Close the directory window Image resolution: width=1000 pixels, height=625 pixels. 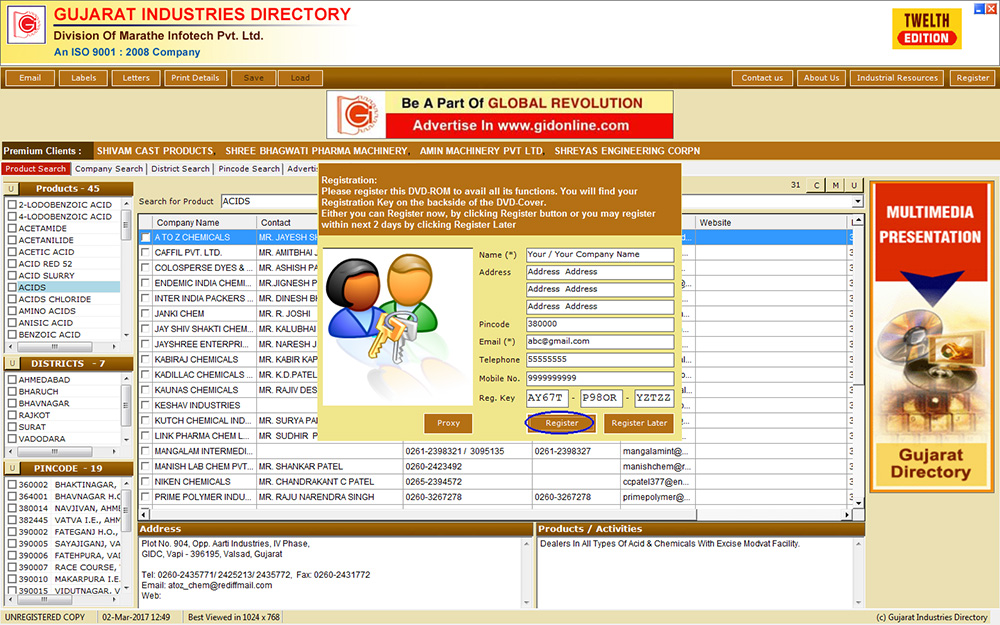pyautogui.click(x=991, y=9)
